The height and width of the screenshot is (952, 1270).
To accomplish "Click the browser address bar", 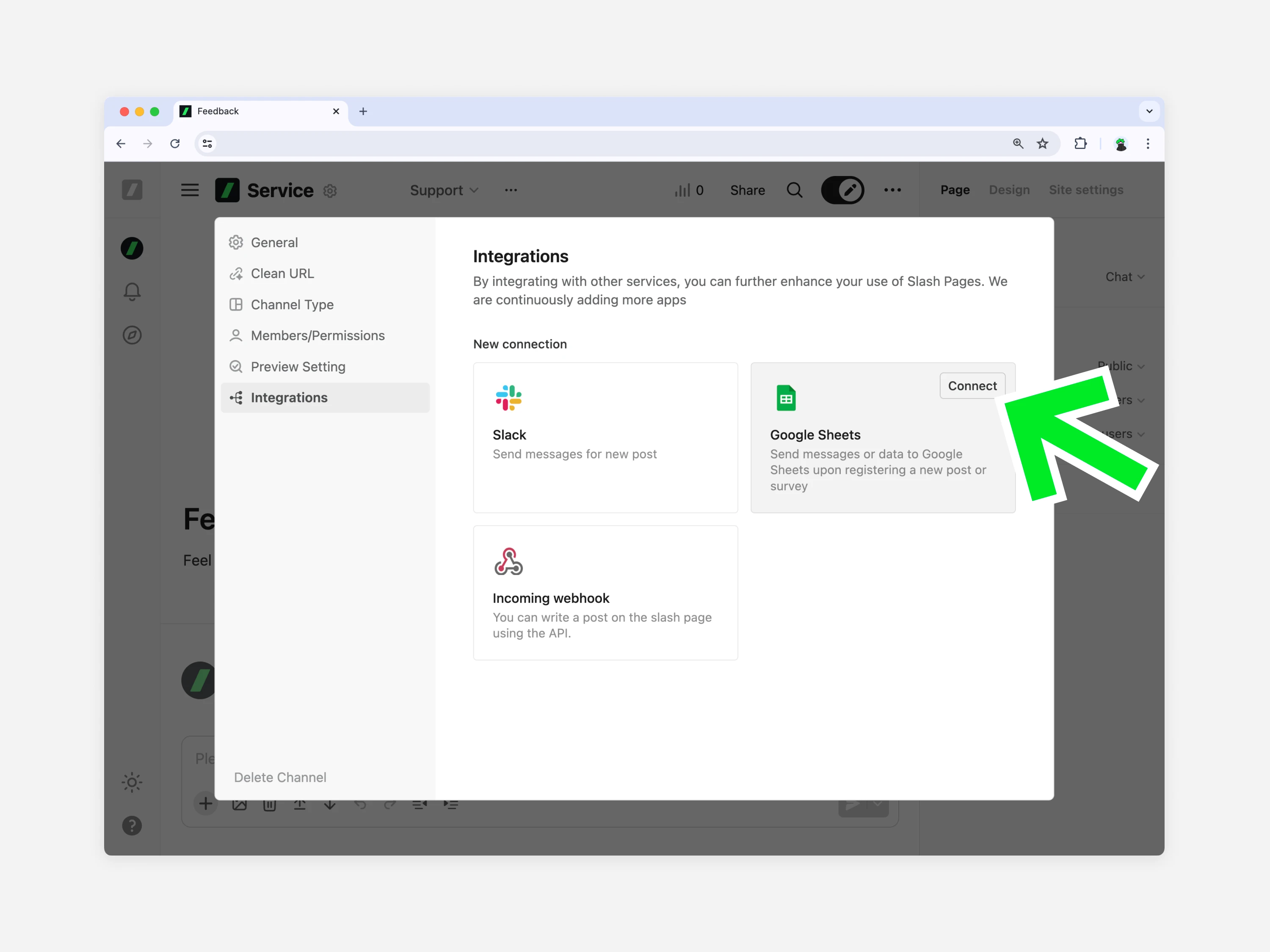I will tap(627, 143).
